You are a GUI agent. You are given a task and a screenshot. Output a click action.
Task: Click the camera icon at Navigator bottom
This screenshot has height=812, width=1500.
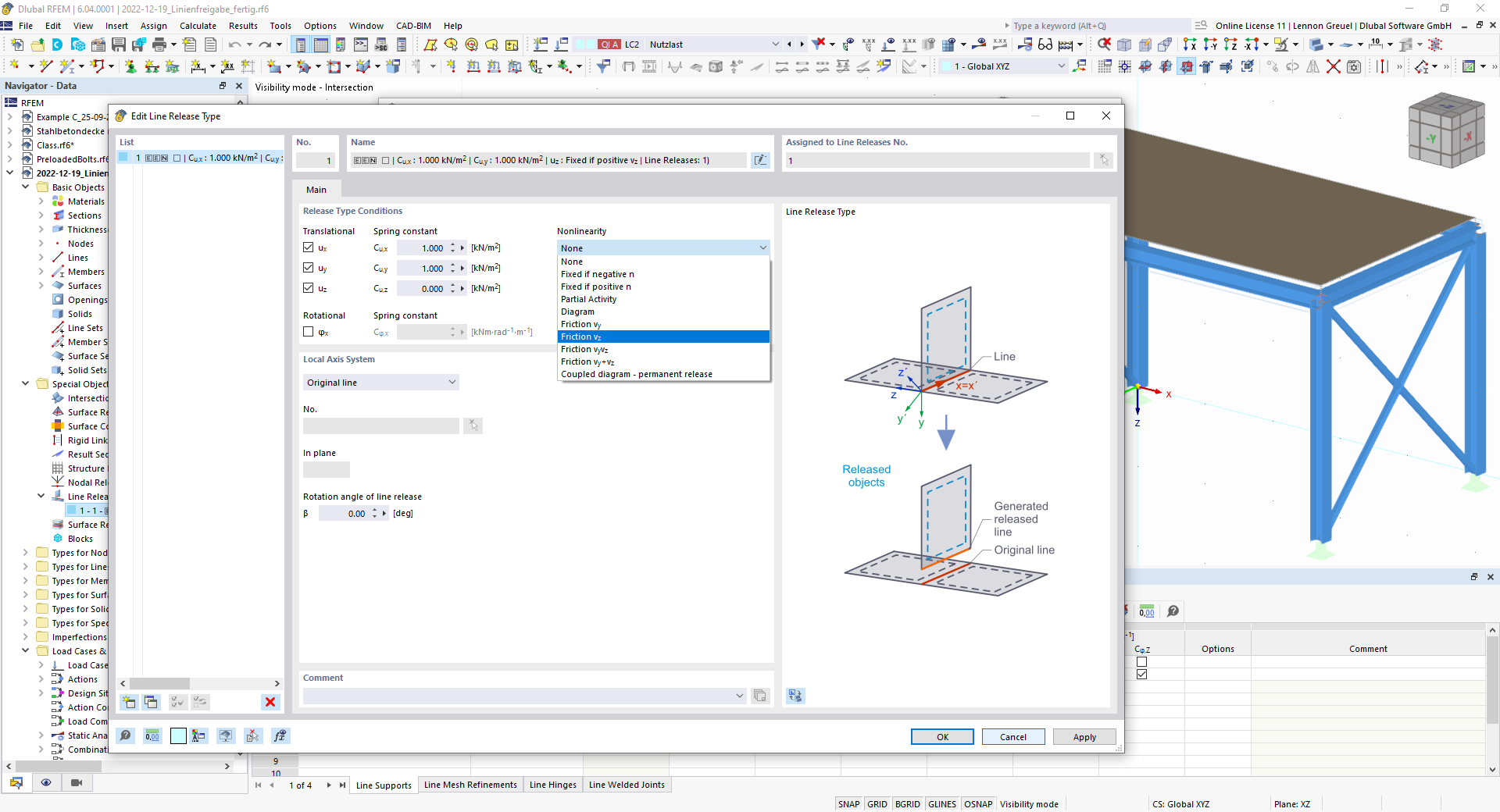tap(77, 782)
